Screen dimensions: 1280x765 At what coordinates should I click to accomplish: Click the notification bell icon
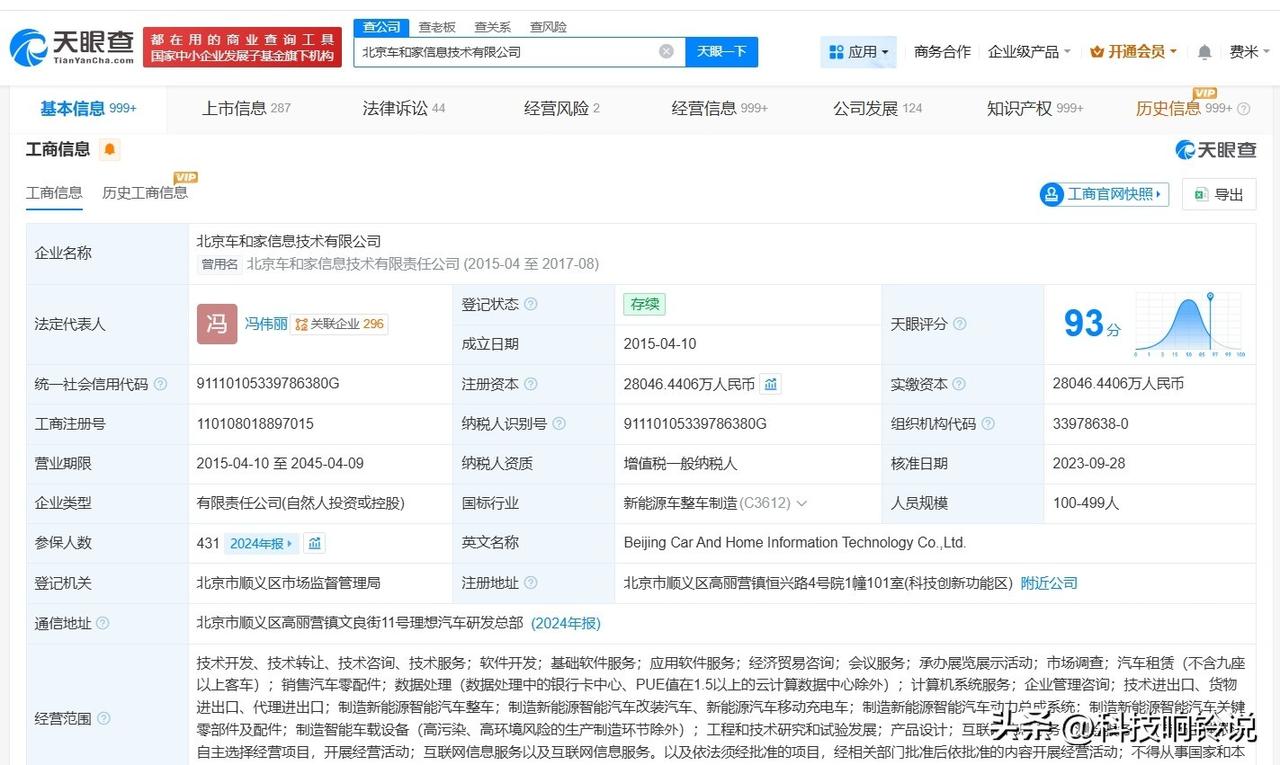click(x=1204, y=51)
